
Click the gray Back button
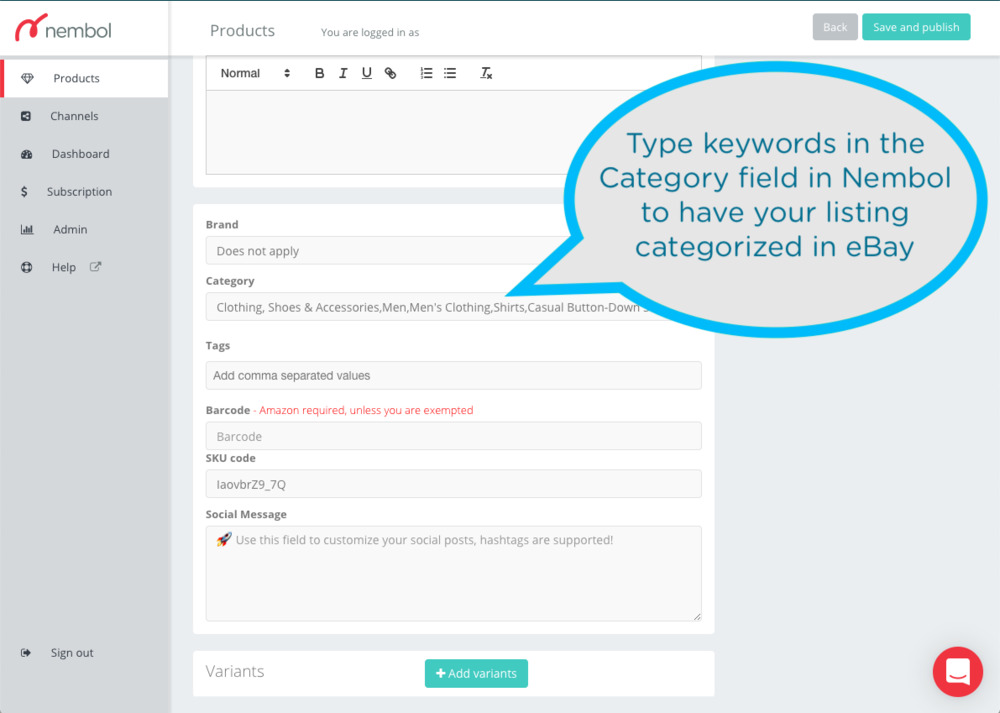(835, 27)
